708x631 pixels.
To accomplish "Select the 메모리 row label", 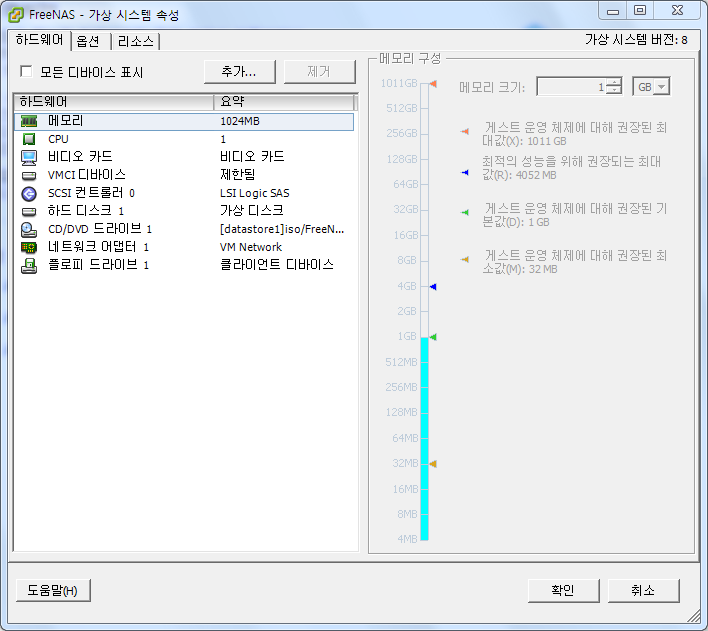I will [65, 121].
